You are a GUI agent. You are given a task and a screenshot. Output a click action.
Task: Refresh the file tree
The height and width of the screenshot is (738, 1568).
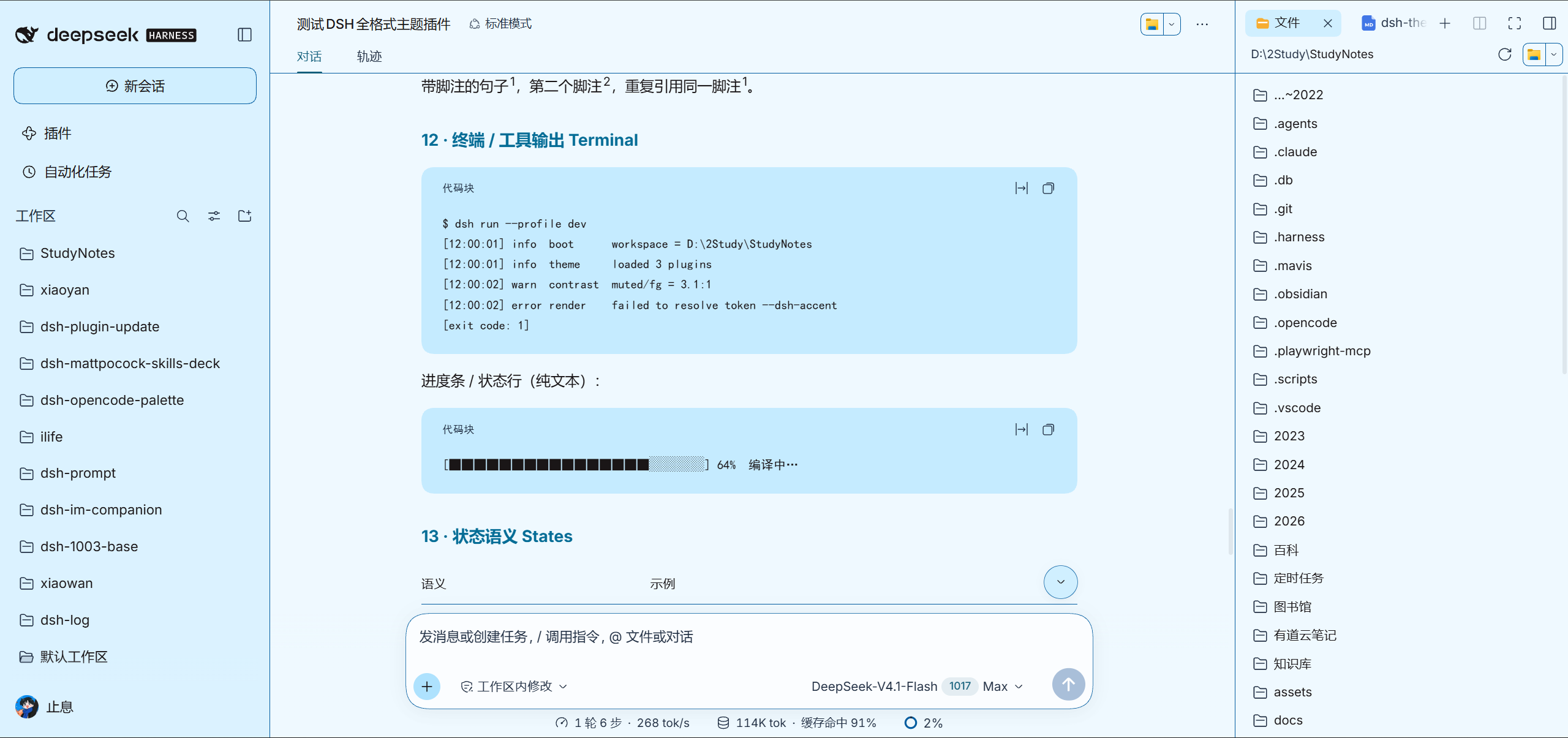pos(1505,55)
